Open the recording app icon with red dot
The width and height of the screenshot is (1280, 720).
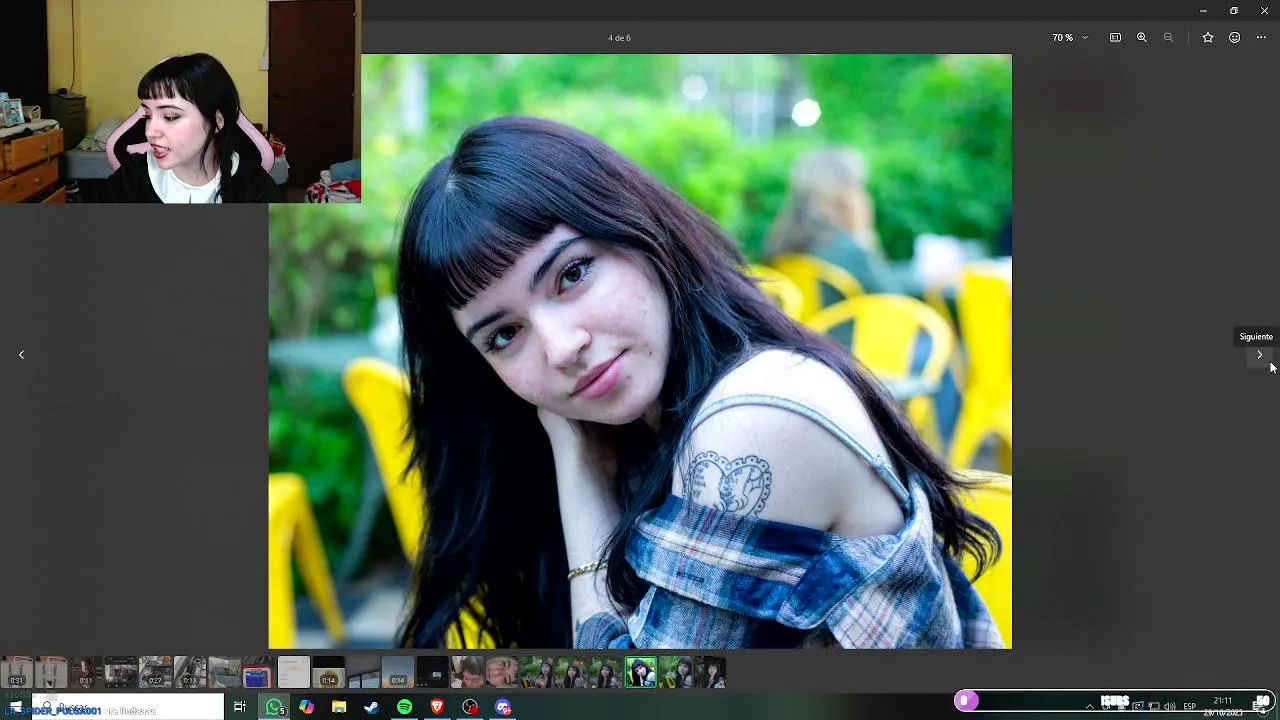click(x=470, y=707)
